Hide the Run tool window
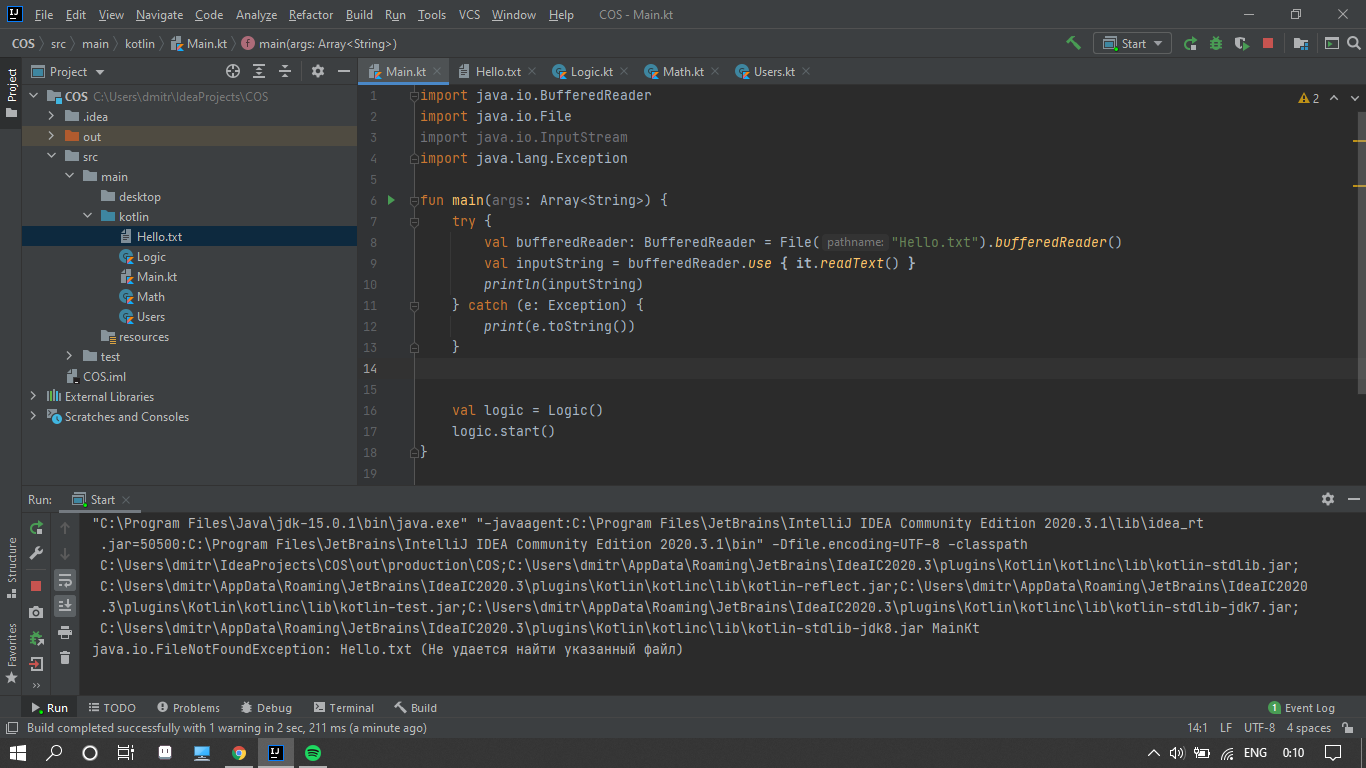Viewport: 1366px width, 768px height. 1353,499
